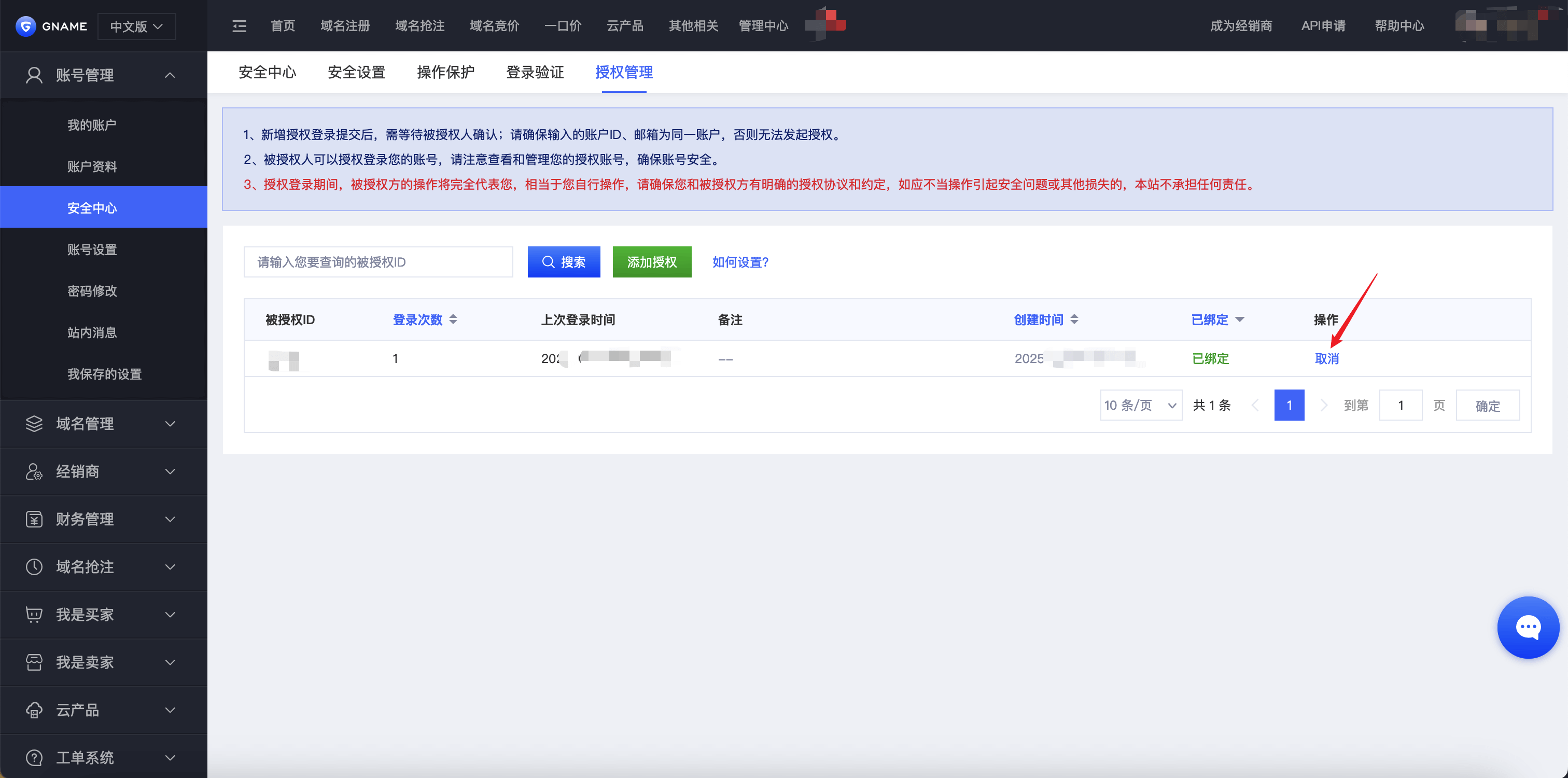Open the 帮助中心 link
The image size is (1568, 778).
pyautogui.click(x=1399, y=26)
